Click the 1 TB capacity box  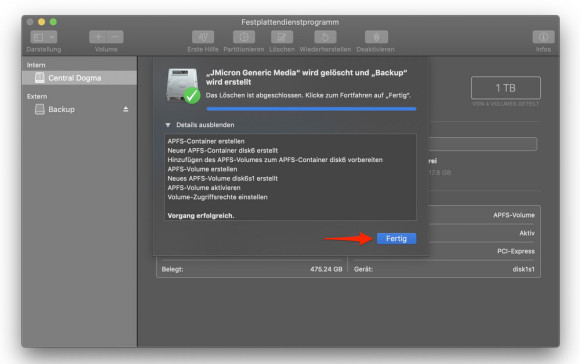tap(506, 88)
